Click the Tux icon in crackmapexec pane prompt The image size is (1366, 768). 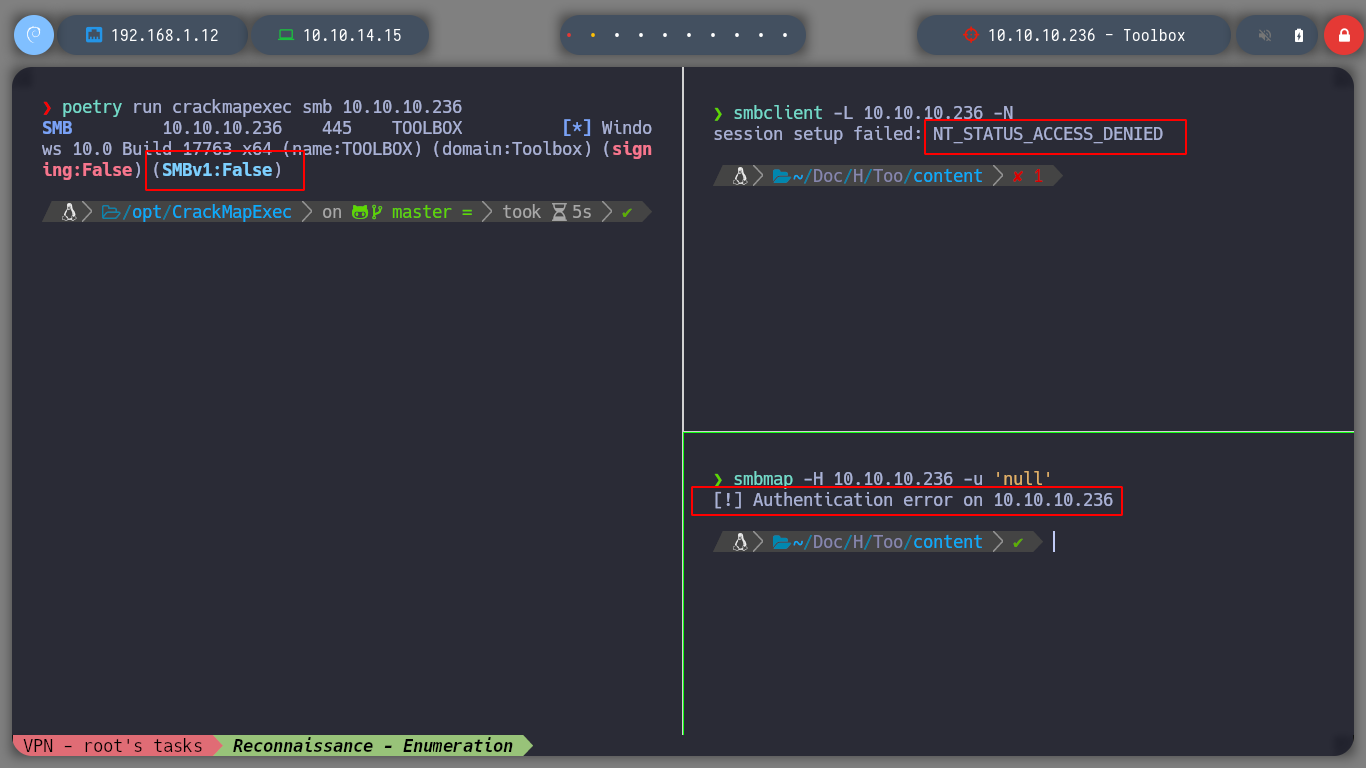69,212
